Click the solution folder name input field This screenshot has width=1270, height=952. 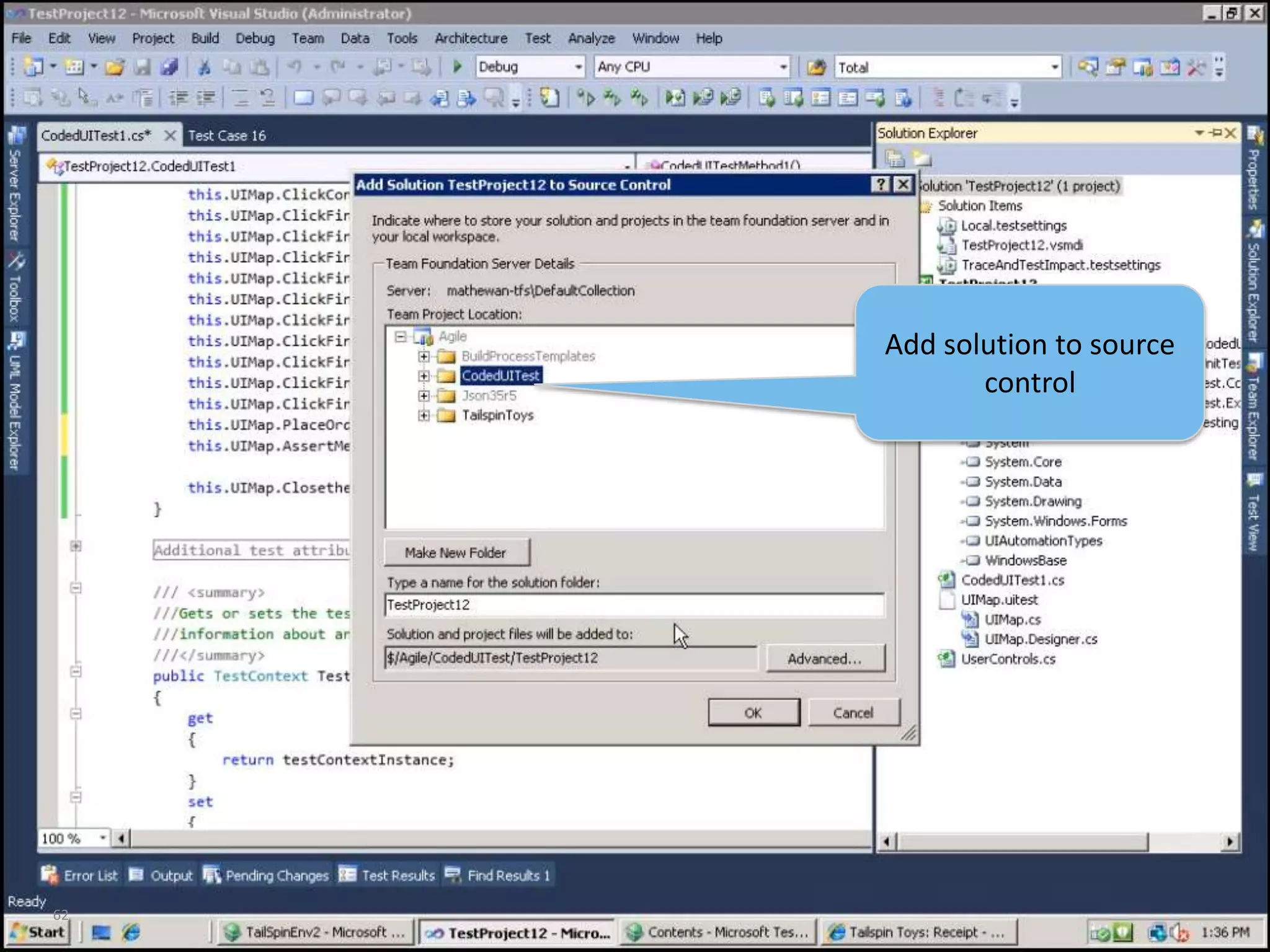[634, 605]
